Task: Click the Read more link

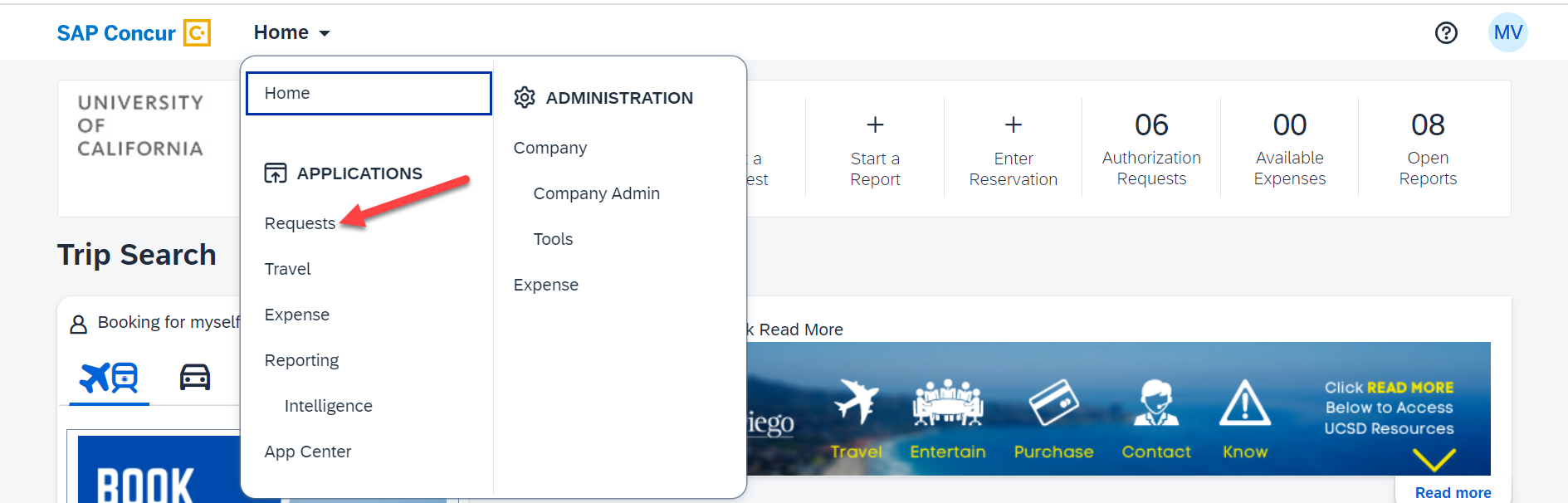Action: pos(1452,492)
